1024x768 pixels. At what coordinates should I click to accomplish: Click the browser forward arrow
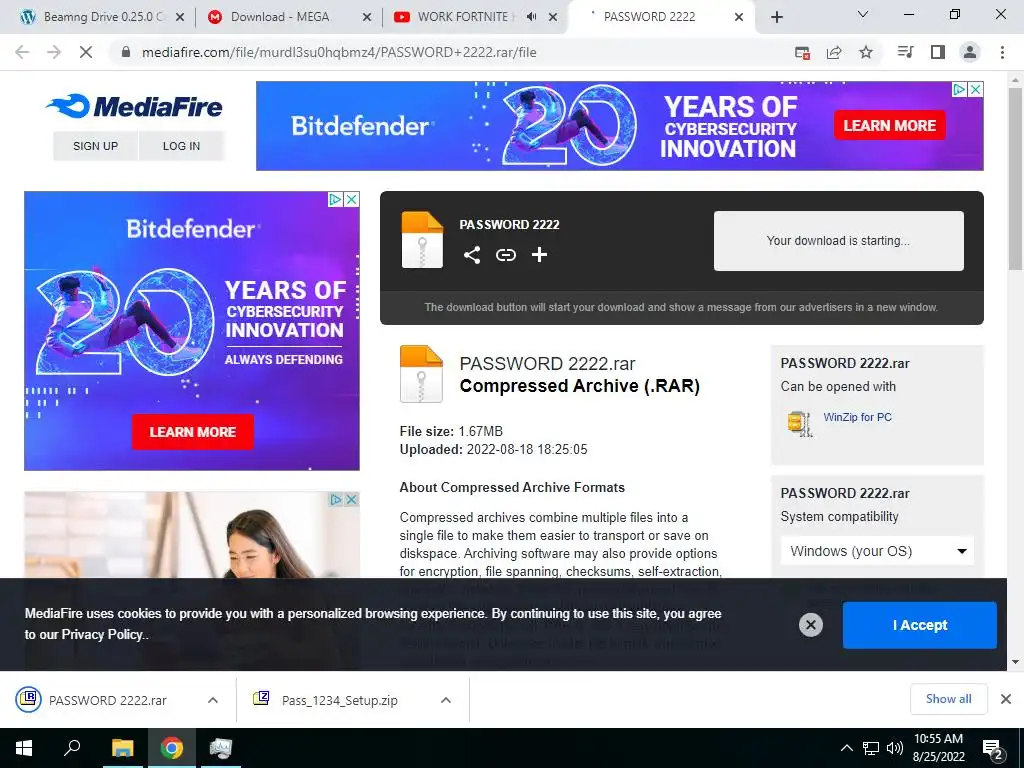[x=54, y=52]
